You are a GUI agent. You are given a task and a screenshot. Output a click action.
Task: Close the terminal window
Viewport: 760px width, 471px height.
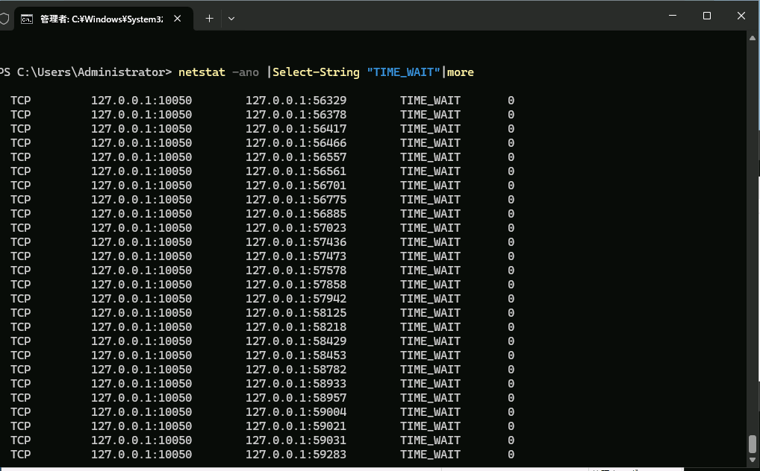point(741,16)
